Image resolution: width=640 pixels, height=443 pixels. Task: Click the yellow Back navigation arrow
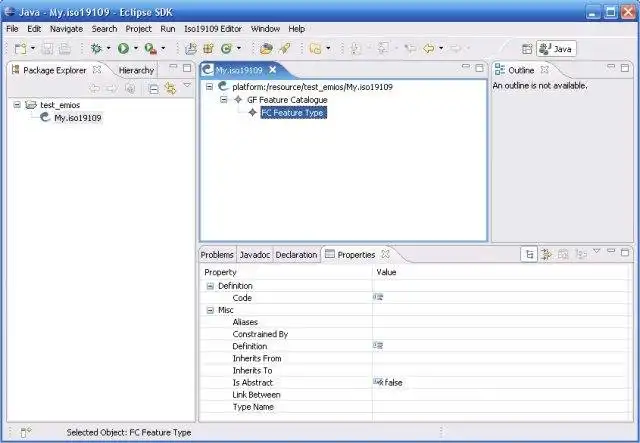(x=429, y=49)
